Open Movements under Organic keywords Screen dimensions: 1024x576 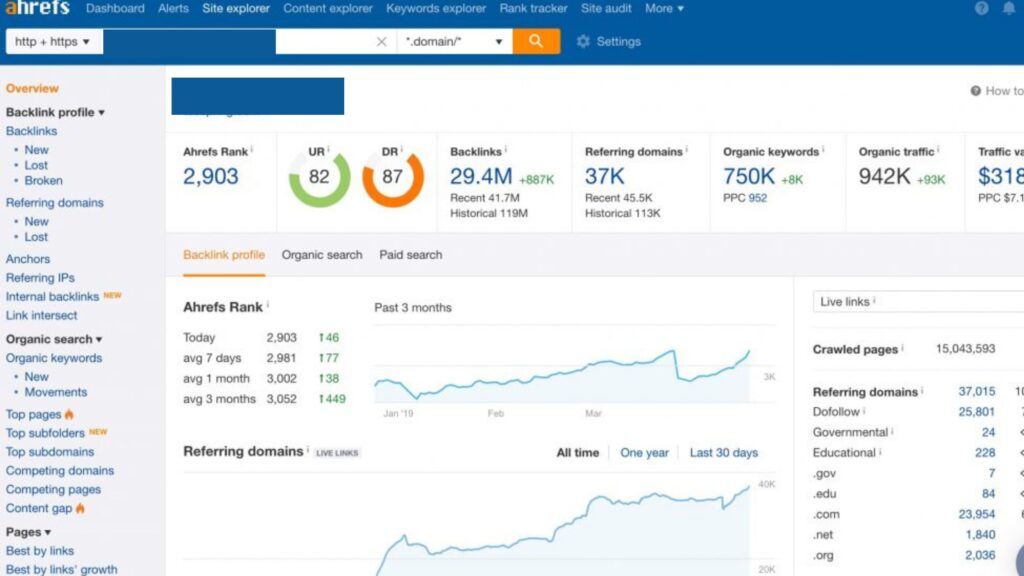56,392
